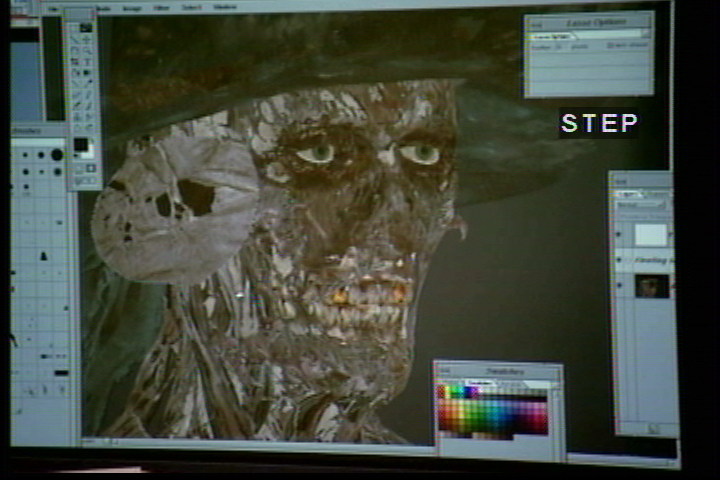Click the trash icon in Layers palette
The width and height of the screenshot is (720, 480).
coord(653,429)
